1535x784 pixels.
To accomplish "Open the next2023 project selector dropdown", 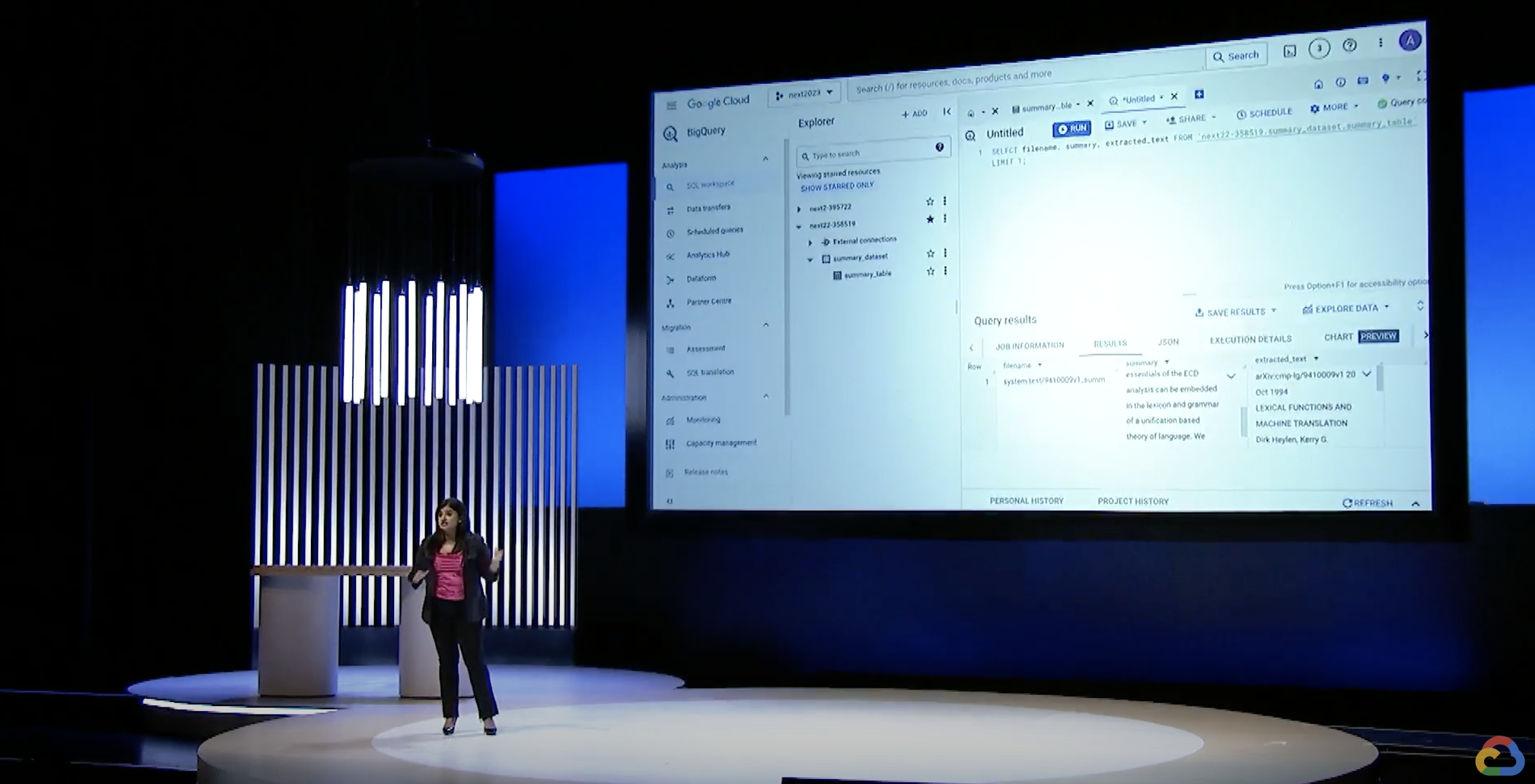I will coord(804,94).
